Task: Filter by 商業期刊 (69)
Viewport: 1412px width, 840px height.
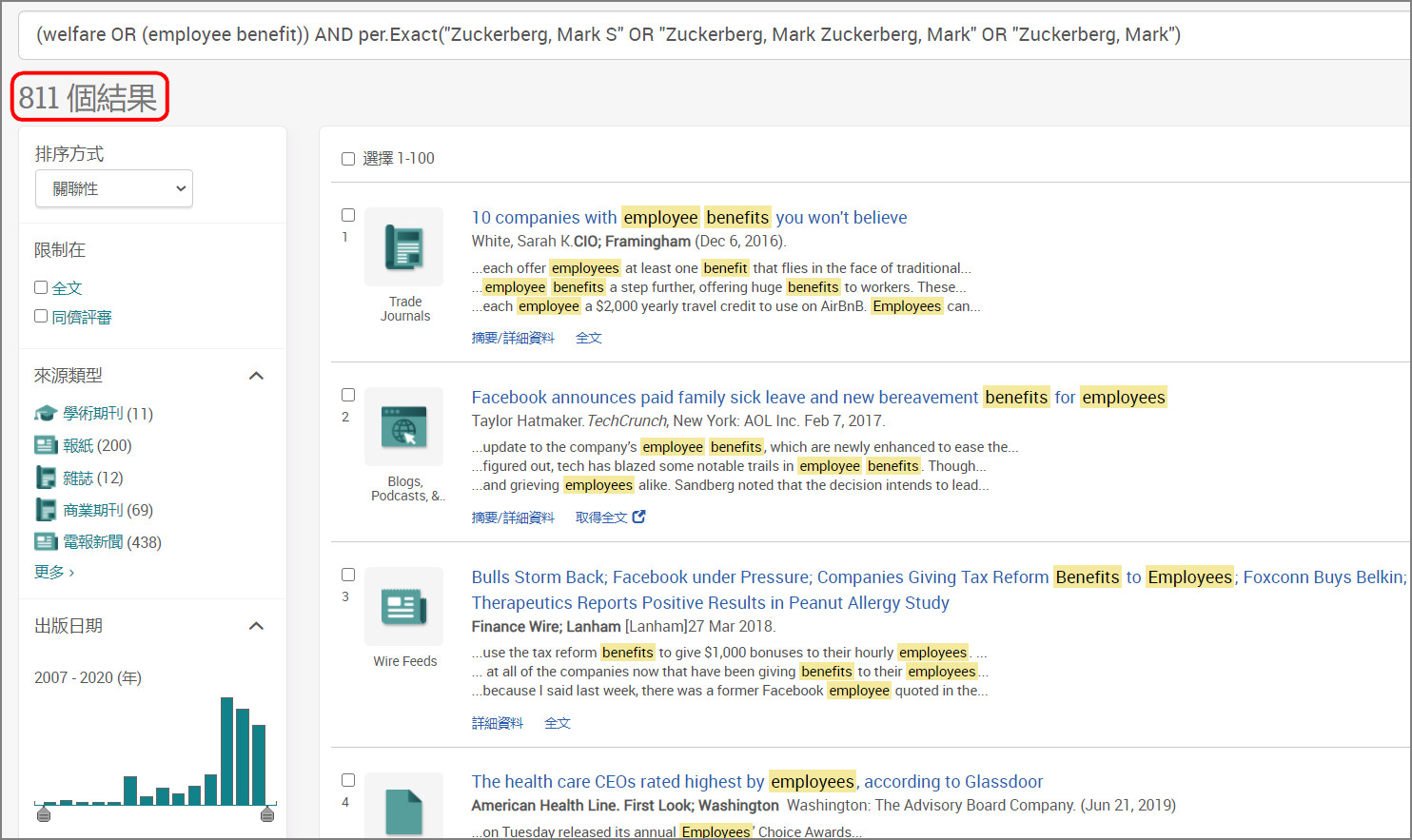Action: (x=108, y=510)
